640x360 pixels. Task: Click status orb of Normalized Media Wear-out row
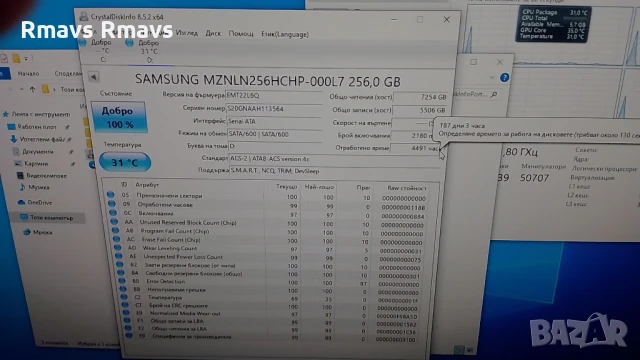pos(126,313)
